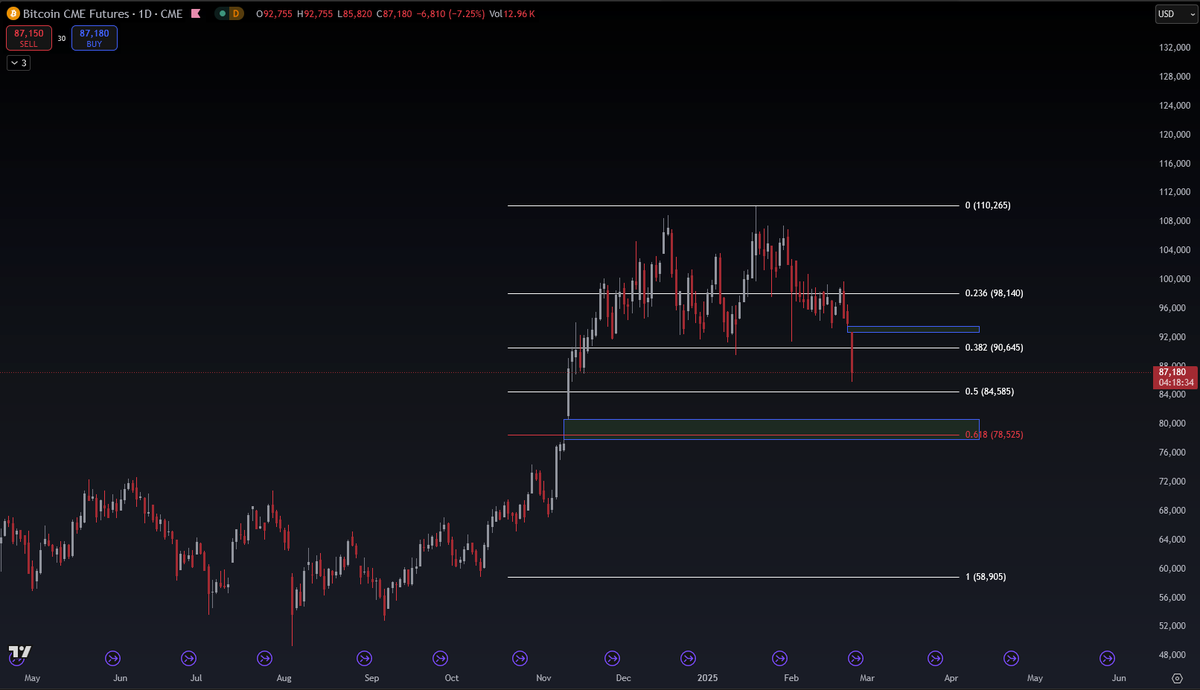
Task: Click the change value −6,810 (−7.25%)
Action: (x=451, y=14)
